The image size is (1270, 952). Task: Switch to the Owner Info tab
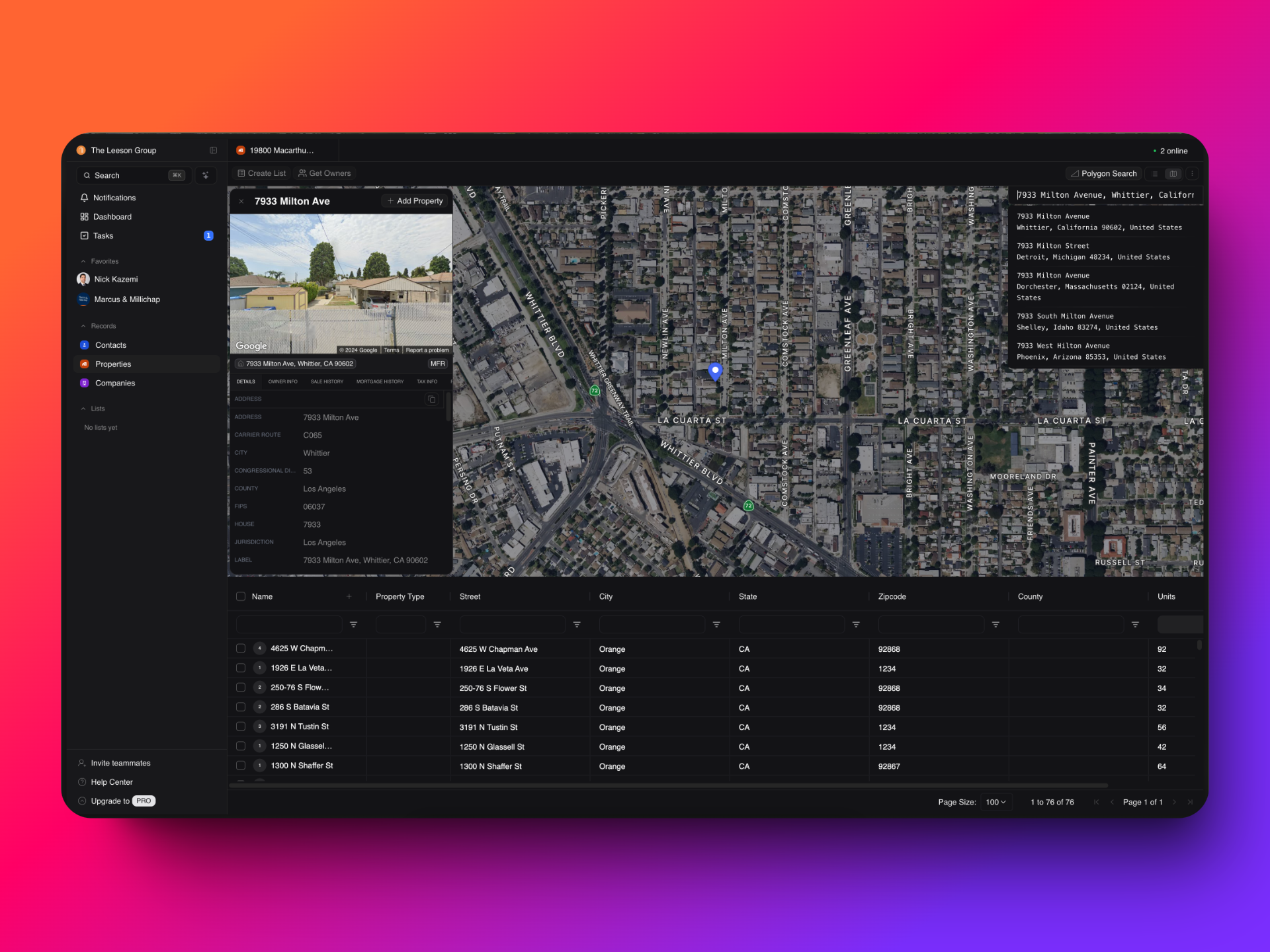pyautogui.click(x=282, y=381)
